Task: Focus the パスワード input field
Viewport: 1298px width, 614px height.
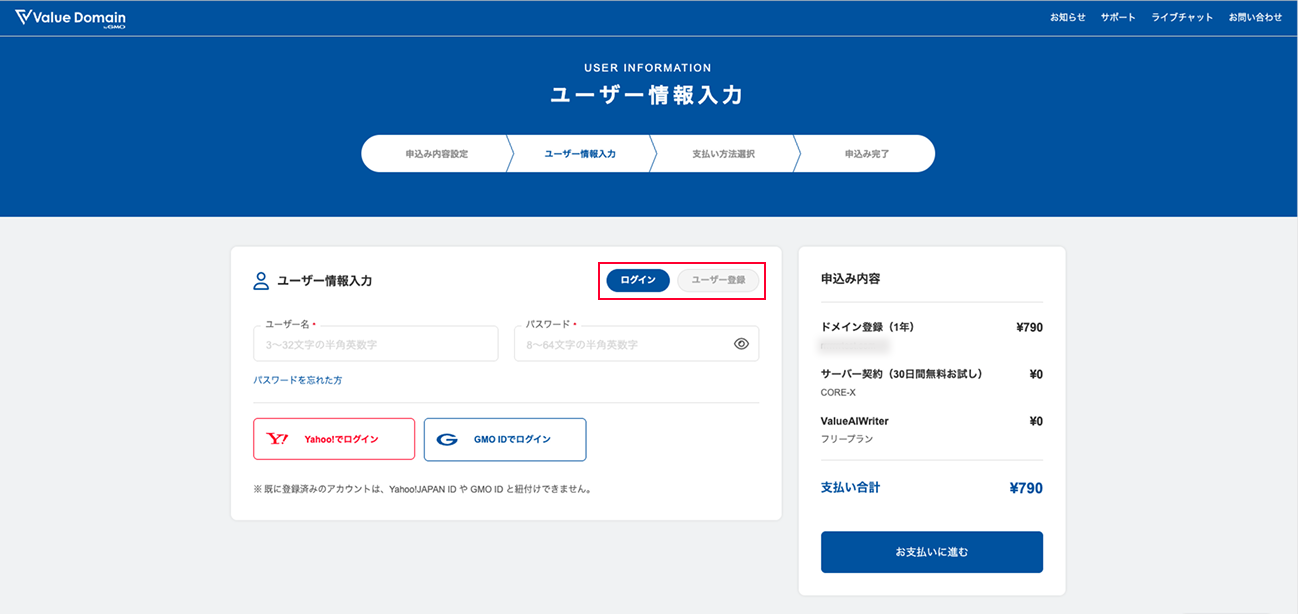Action: pyautogui.click(x=623, y=344)
